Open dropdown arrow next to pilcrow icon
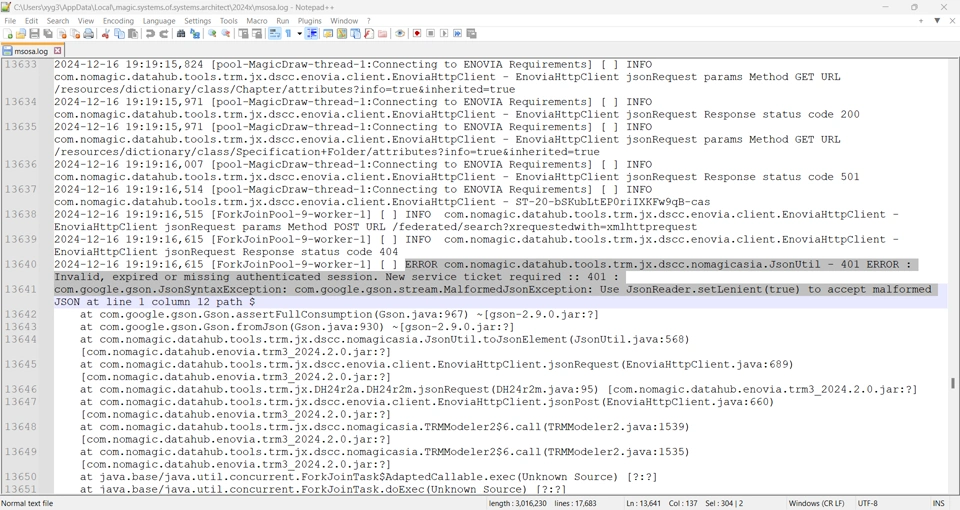Image resolution: width=960 pixels, height=510 pixels. (299, 34)
